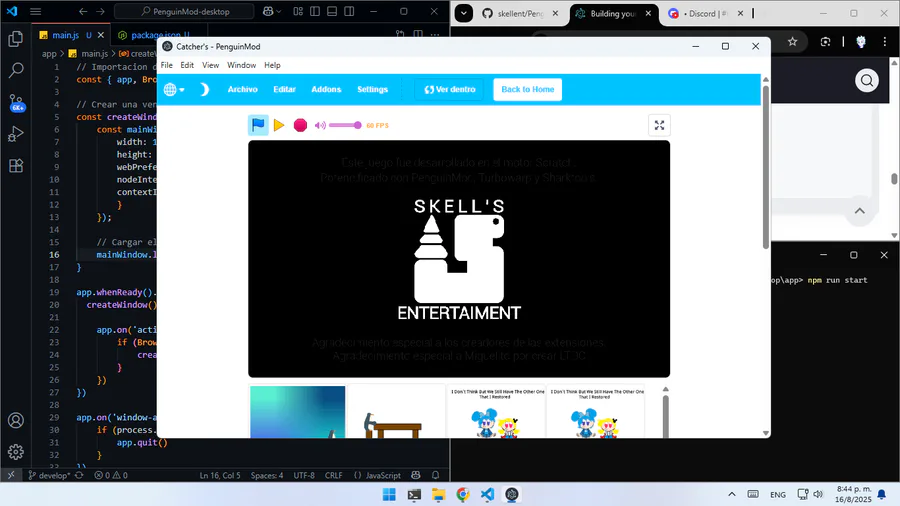Open VS Code Accounts icon
Screen dimensions: 900x506
point(16,421)
